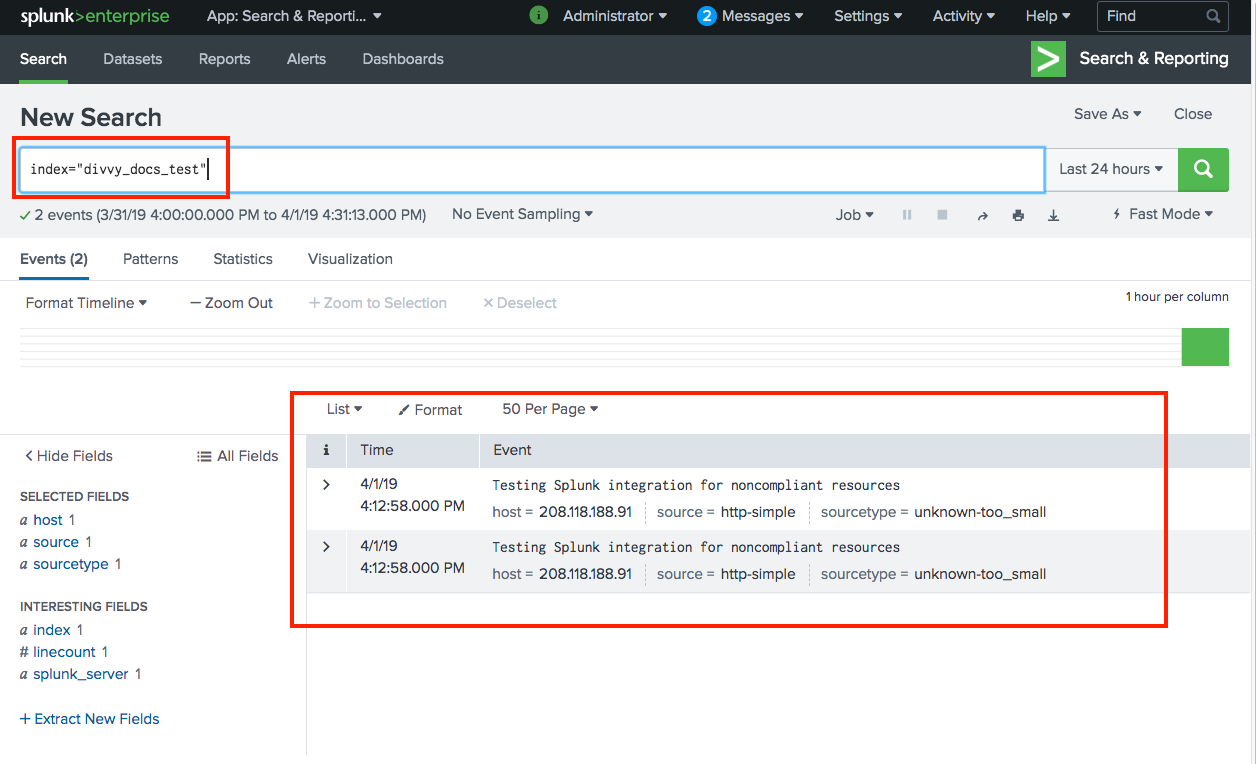1256x764 pixels.
Task: Click the splunk enterprise logo
Action: click(x=95, y=16)
